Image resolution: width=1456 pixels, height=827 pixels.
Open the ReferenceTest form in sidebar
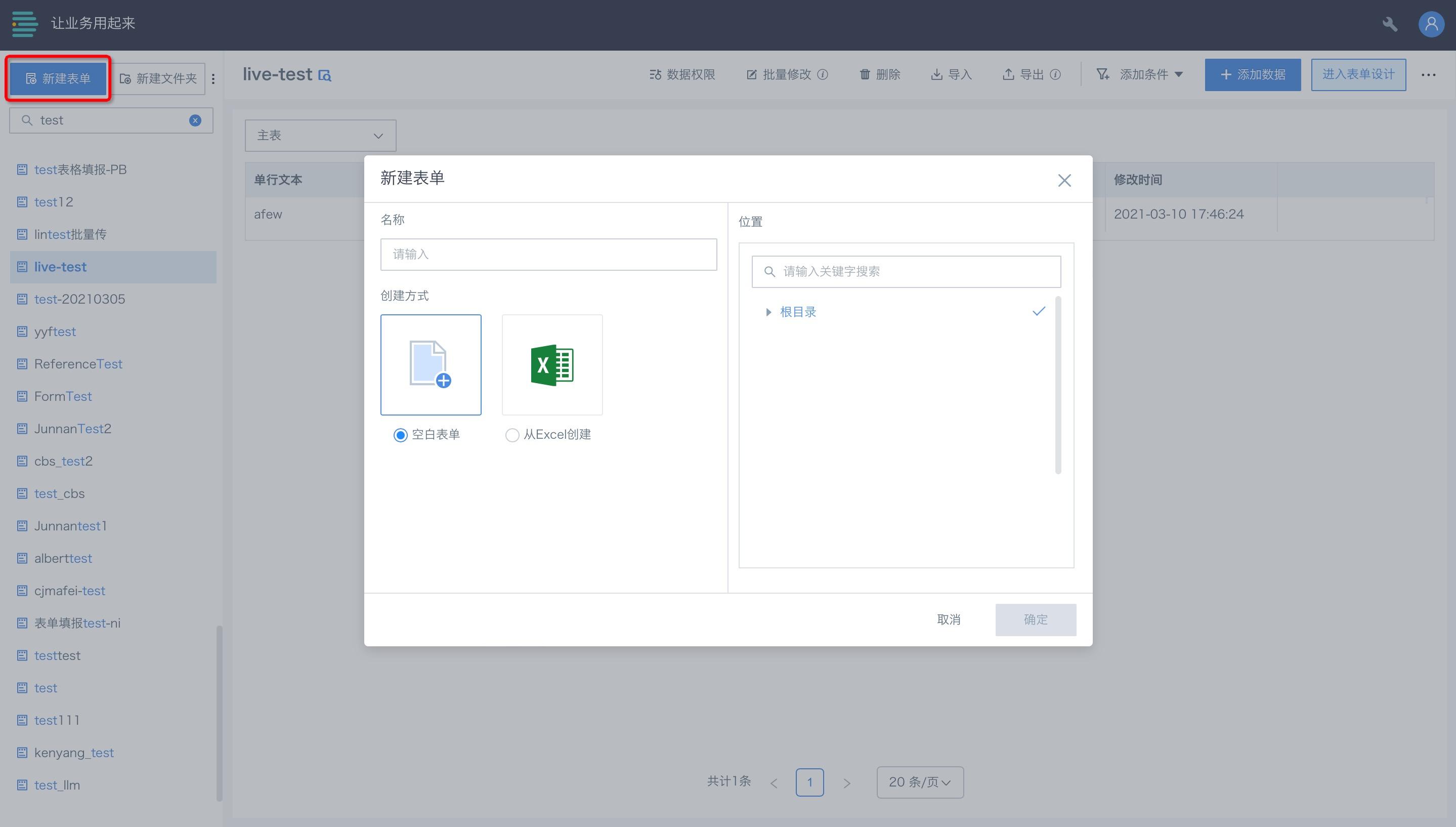(x=78, y=363)
